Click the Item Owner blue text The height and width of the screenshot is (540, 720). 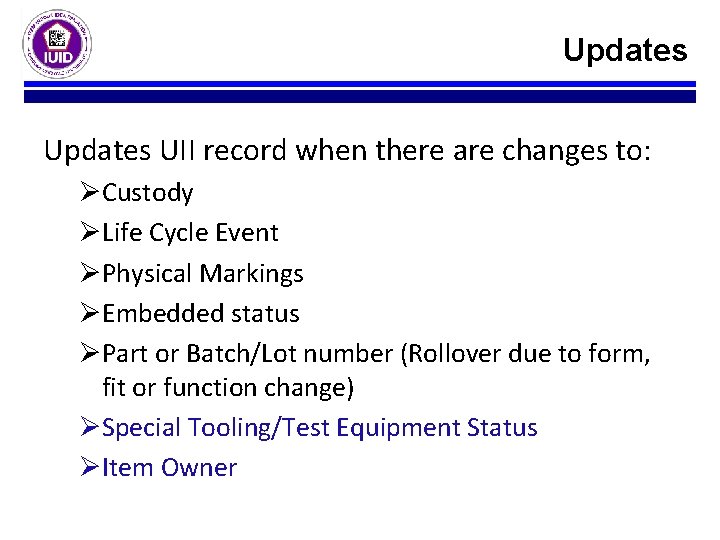tap(169, 468)
